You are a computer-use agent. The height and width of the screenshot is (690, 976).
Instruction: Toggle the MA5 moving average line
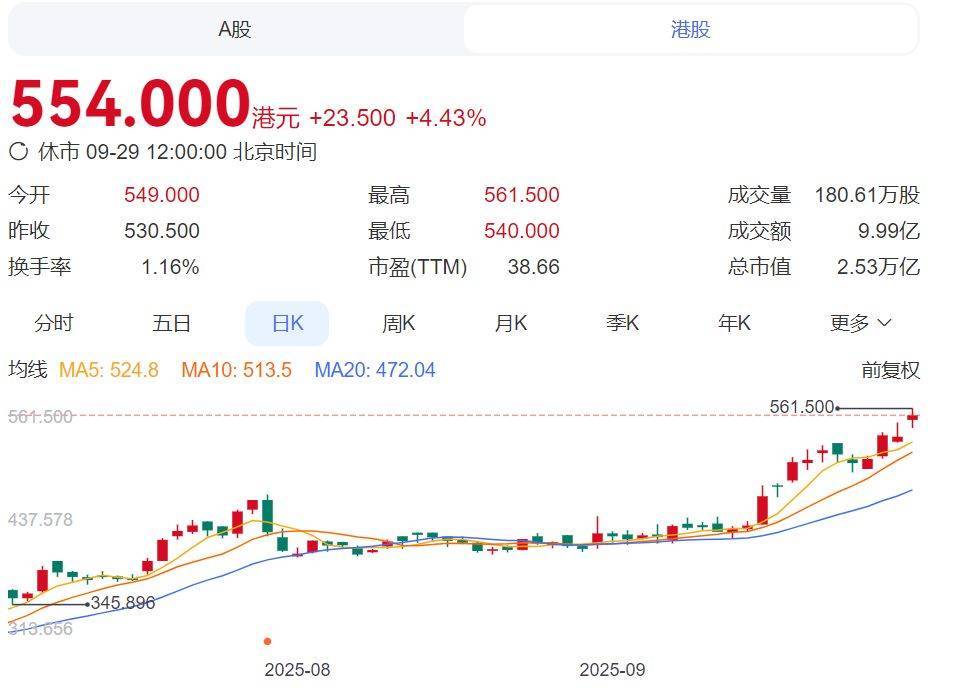pyautogui.click(x=109, y=371)
